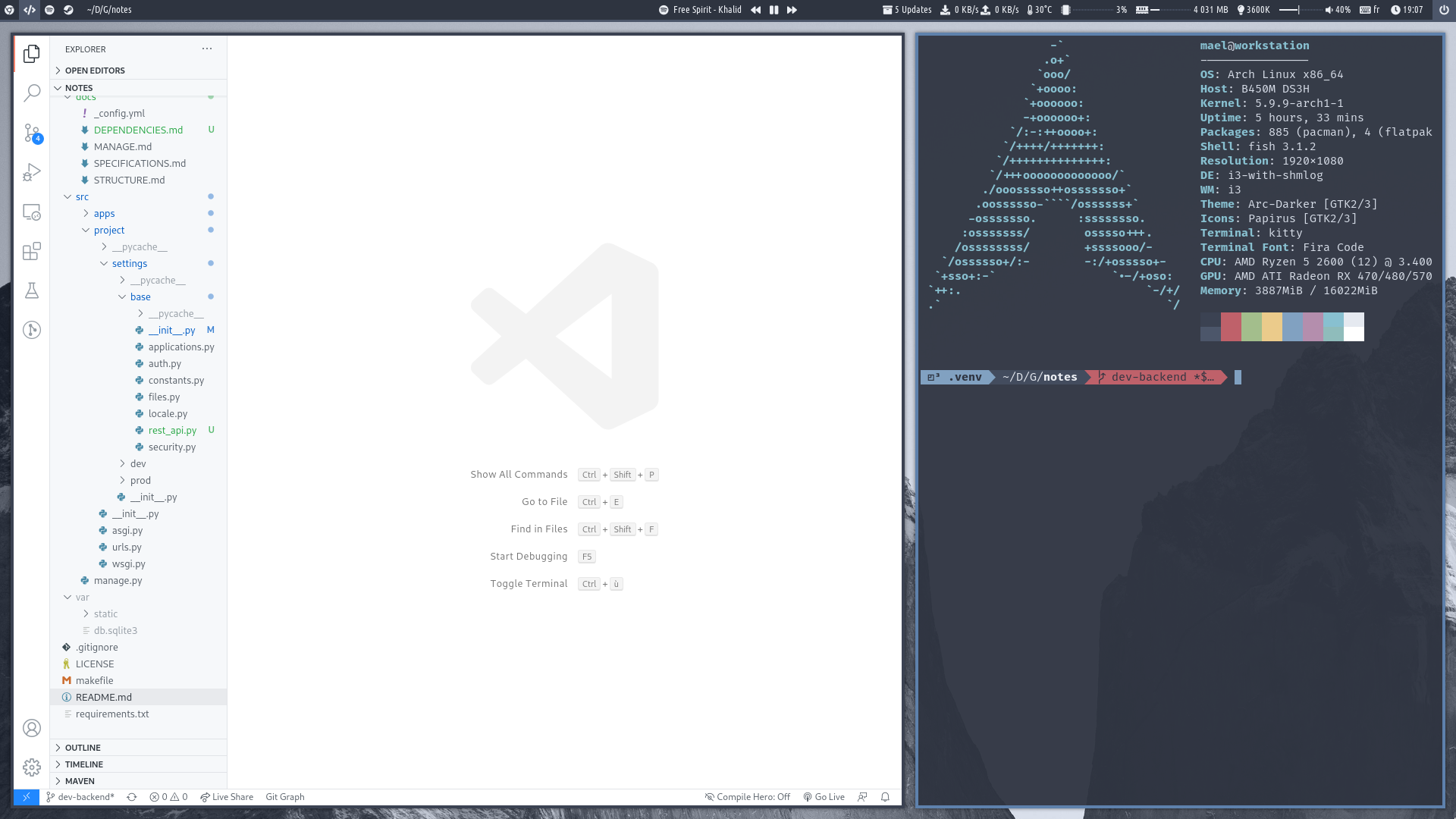Click Accounts icon in activity bar
Image resolution: width=1456 pixels, height=819 pixels.
pos(32,728)
